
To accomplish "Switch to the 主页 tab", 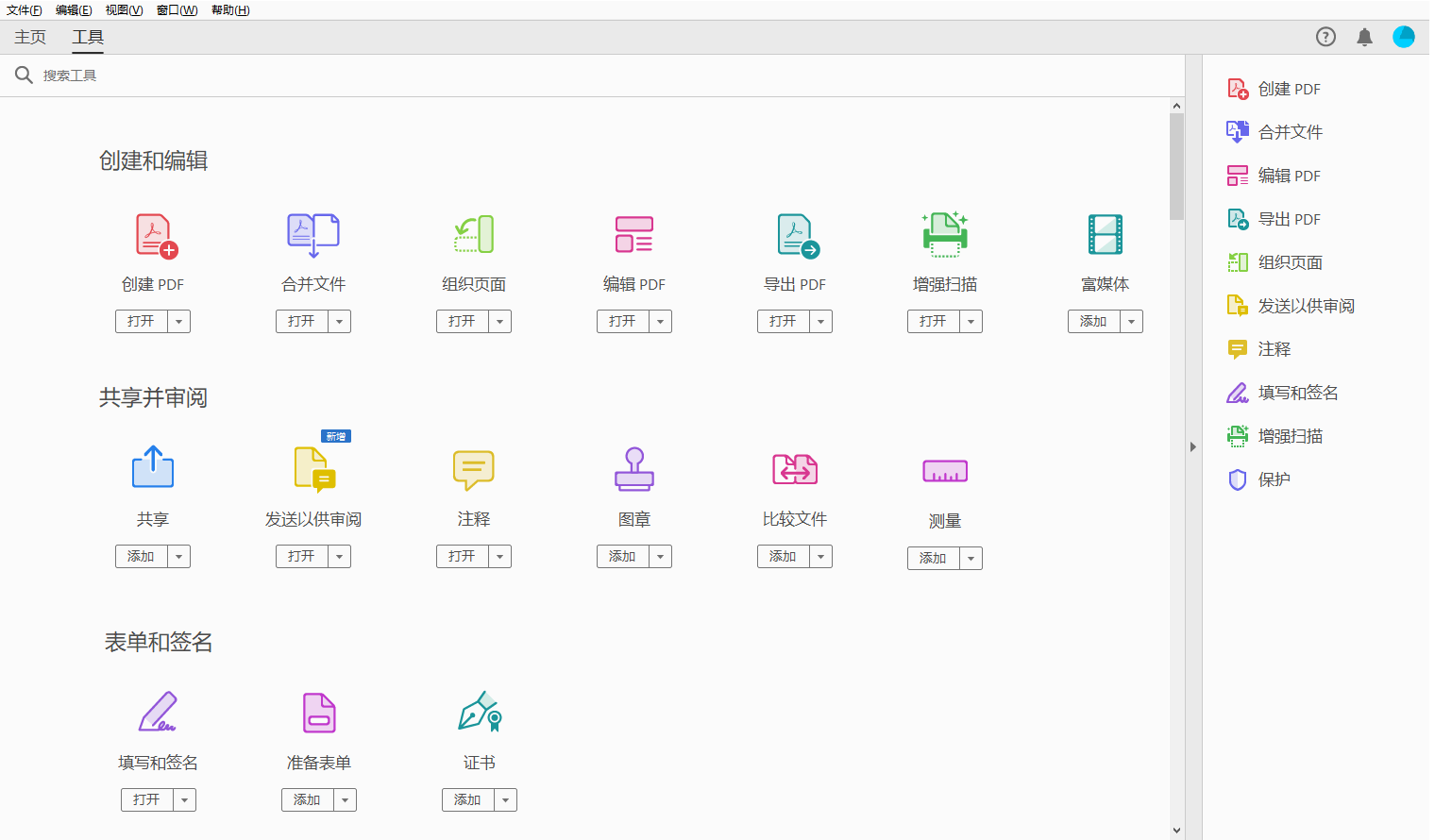I will pyautogui.click(x=30, y=37).
